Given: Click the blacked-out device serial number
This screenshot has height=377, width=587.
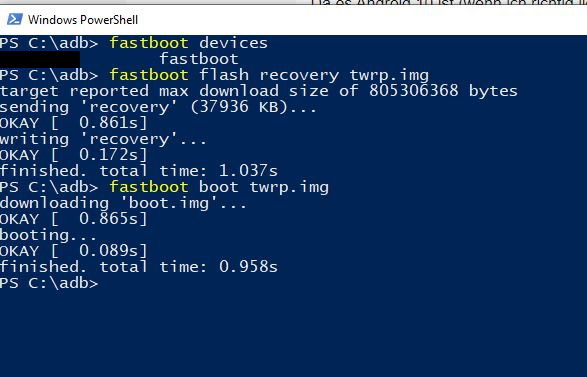Looking at the screenshot, I should (x=40, y=59).
